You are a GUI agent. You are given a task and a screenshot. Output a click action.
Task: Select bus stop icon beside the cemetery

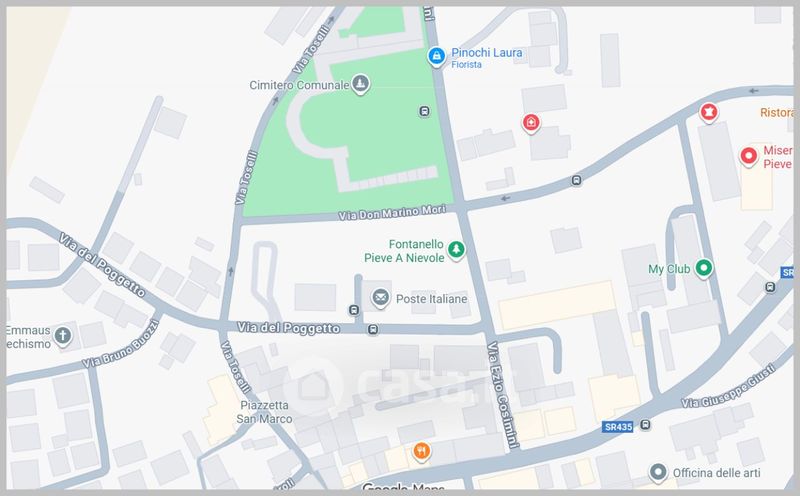424,111
